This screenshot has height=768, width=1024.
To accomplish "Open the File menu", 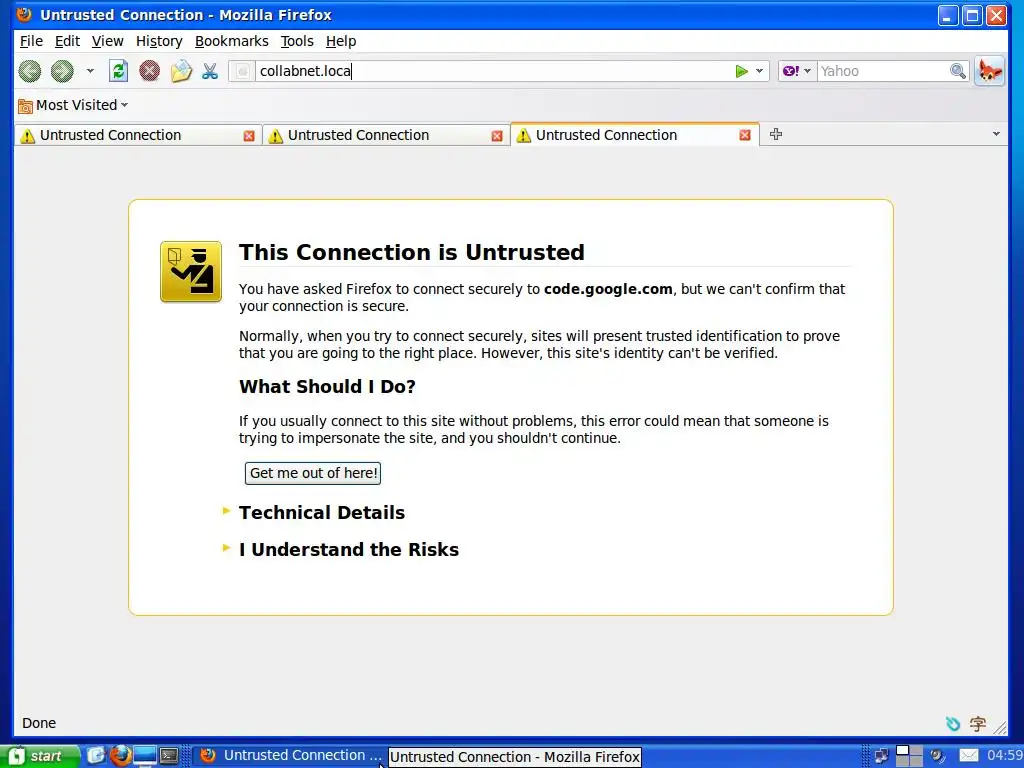I will (x=31, y=41).
